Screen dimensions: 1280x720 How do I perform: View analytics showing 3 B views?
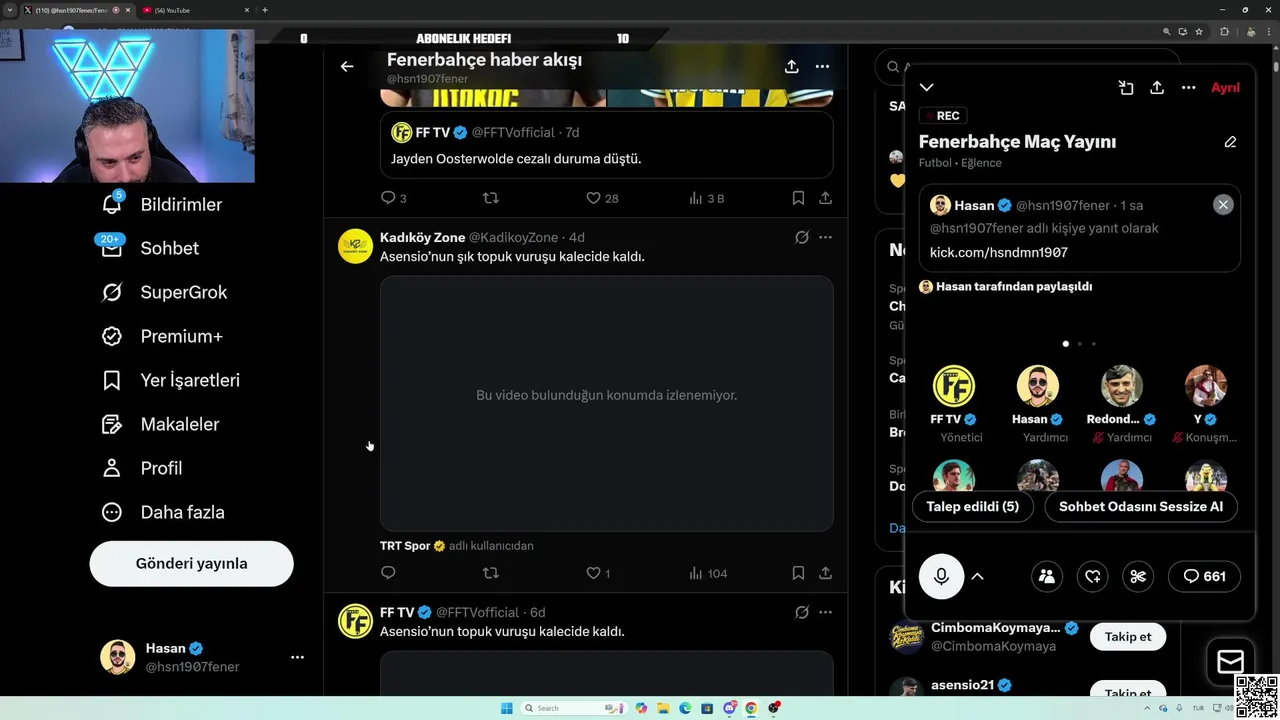pos(706,198)
